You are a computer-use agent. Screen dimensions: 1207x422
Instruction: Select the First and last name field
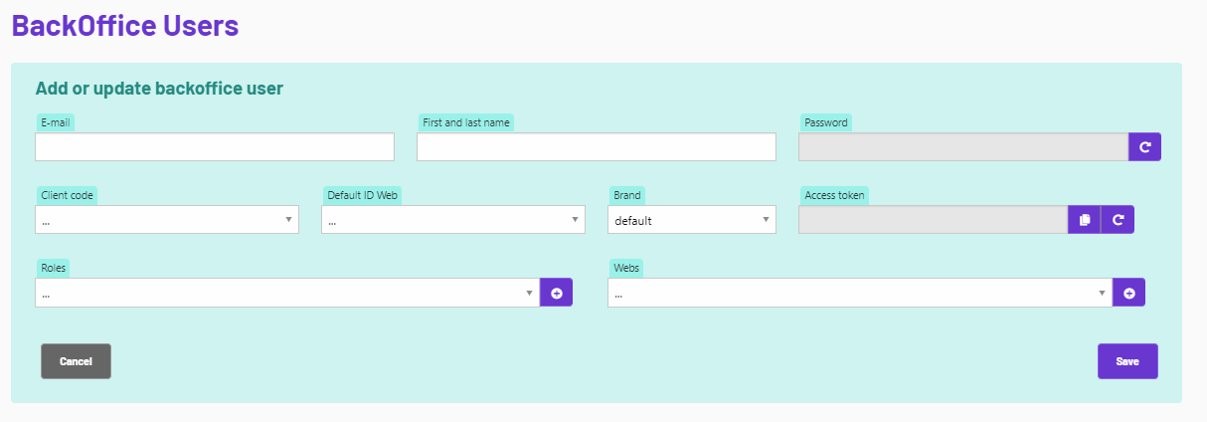click(596, 147)
